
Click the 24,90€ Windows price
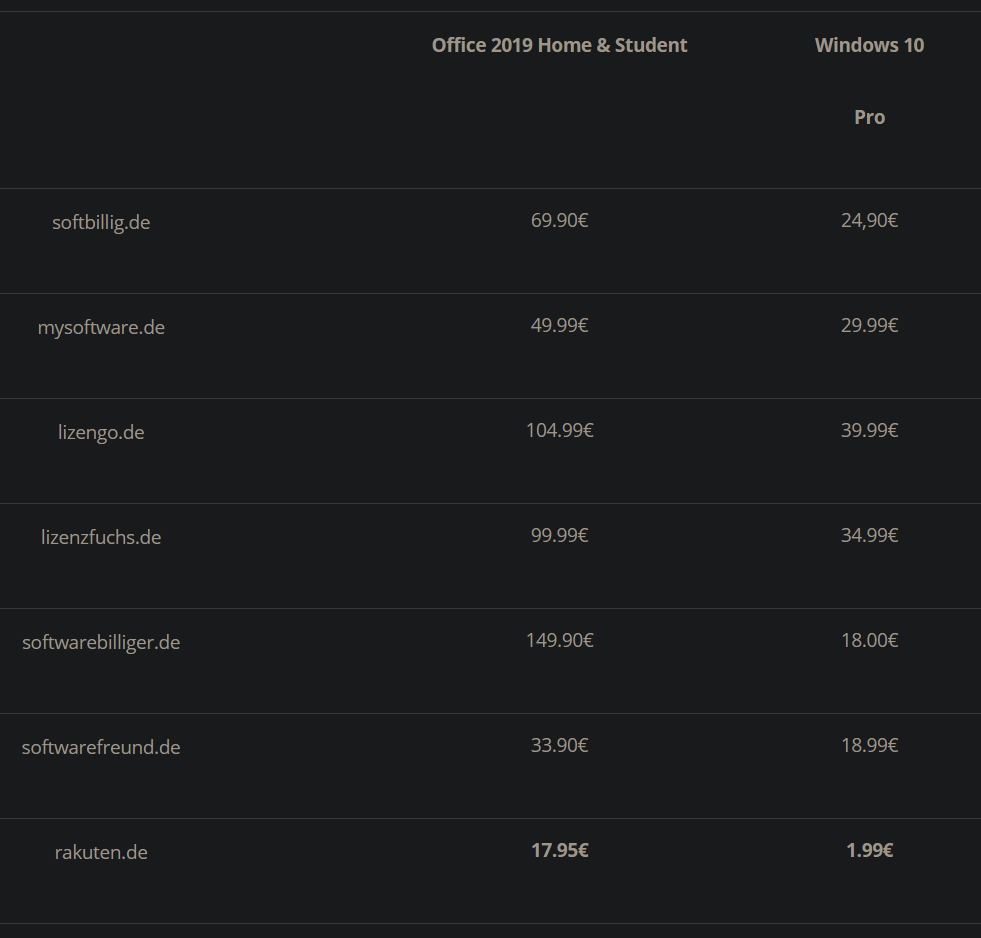click(x=869, y=220)
